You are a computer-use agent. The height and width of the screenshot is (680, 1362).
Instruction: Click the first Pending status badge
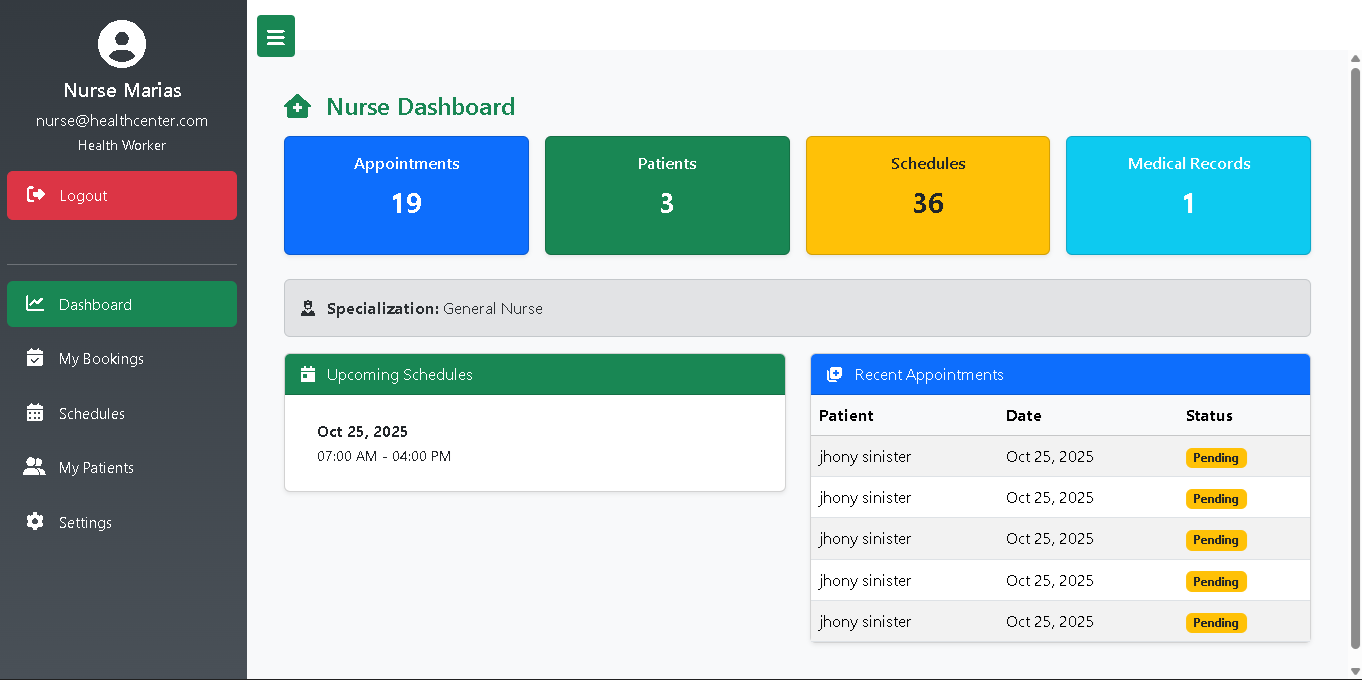(1216, 457)
